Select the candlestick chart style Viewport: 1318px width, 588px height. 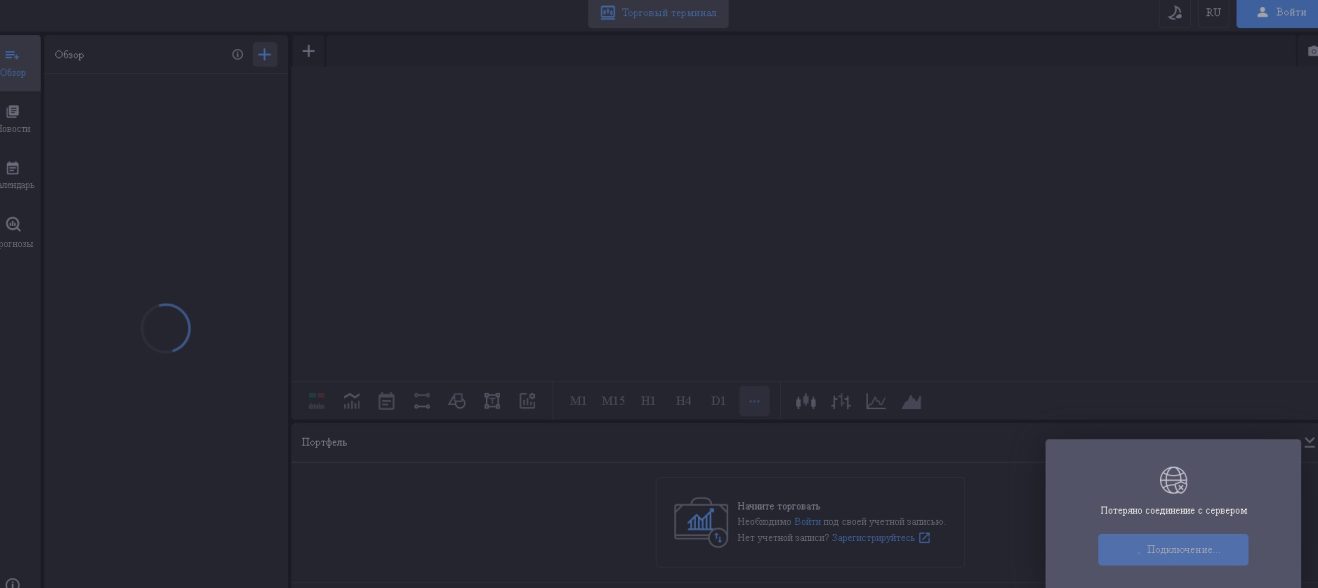pyautogui.click(x=806, y=401)
